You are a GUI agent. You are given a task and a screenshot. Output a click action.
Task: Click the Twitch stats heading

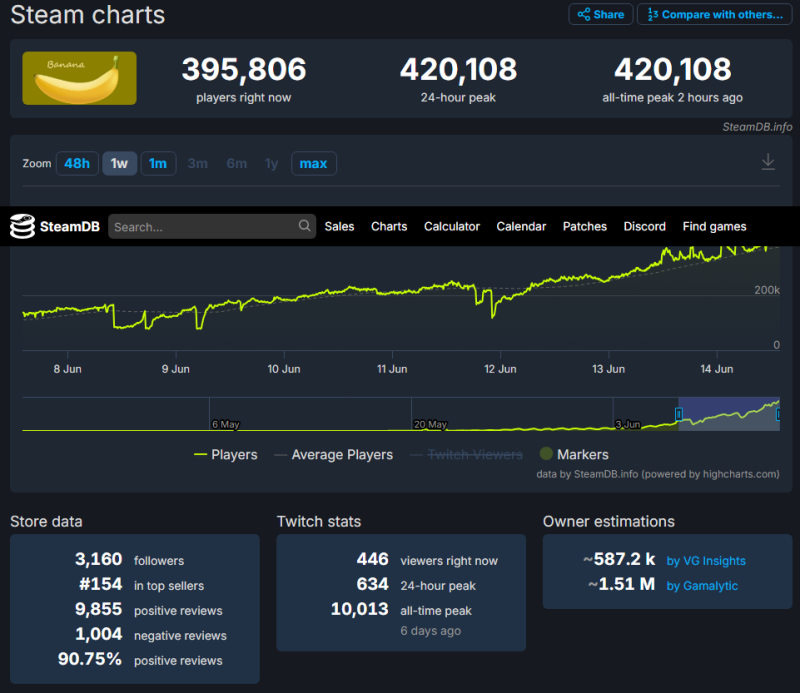[319, 522]
